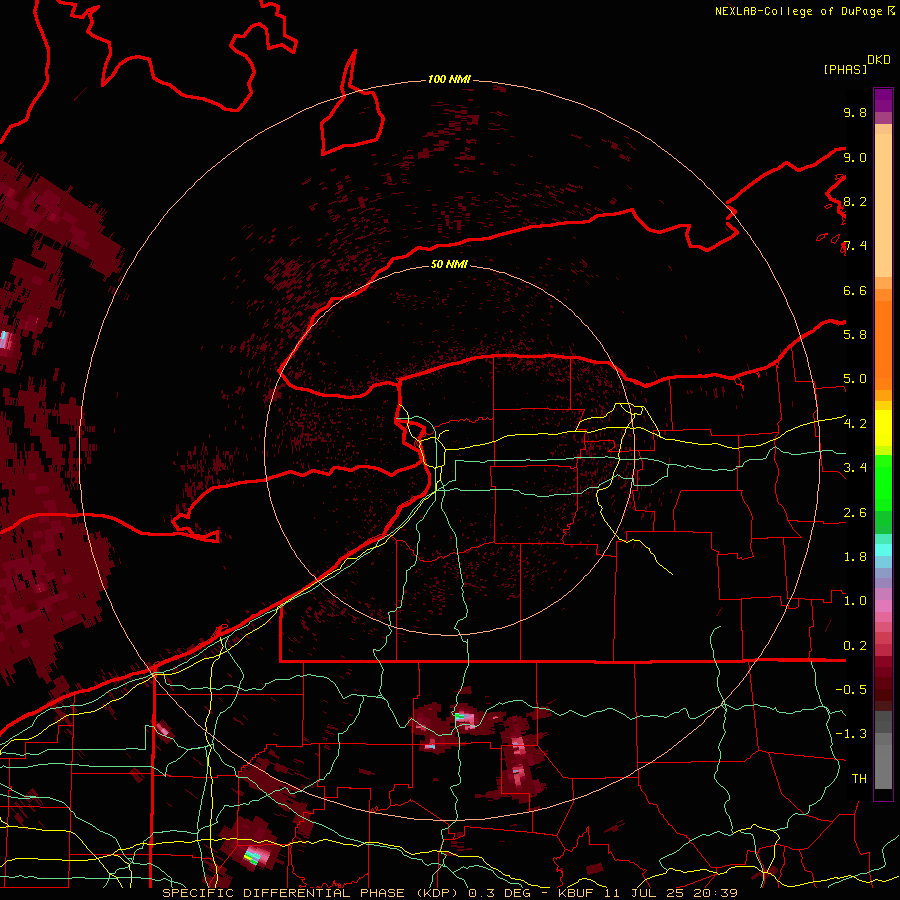
Task: Click the -0.5 scale value
Action: [x=851, y=690]
